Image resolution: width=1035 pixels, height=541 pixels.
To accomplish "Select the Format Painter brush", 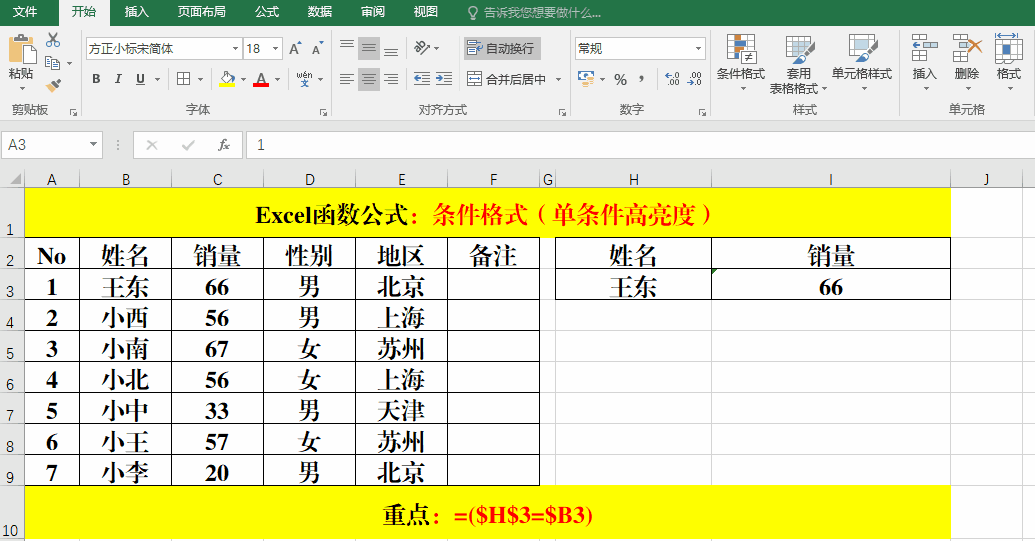I will pos(53,85).
